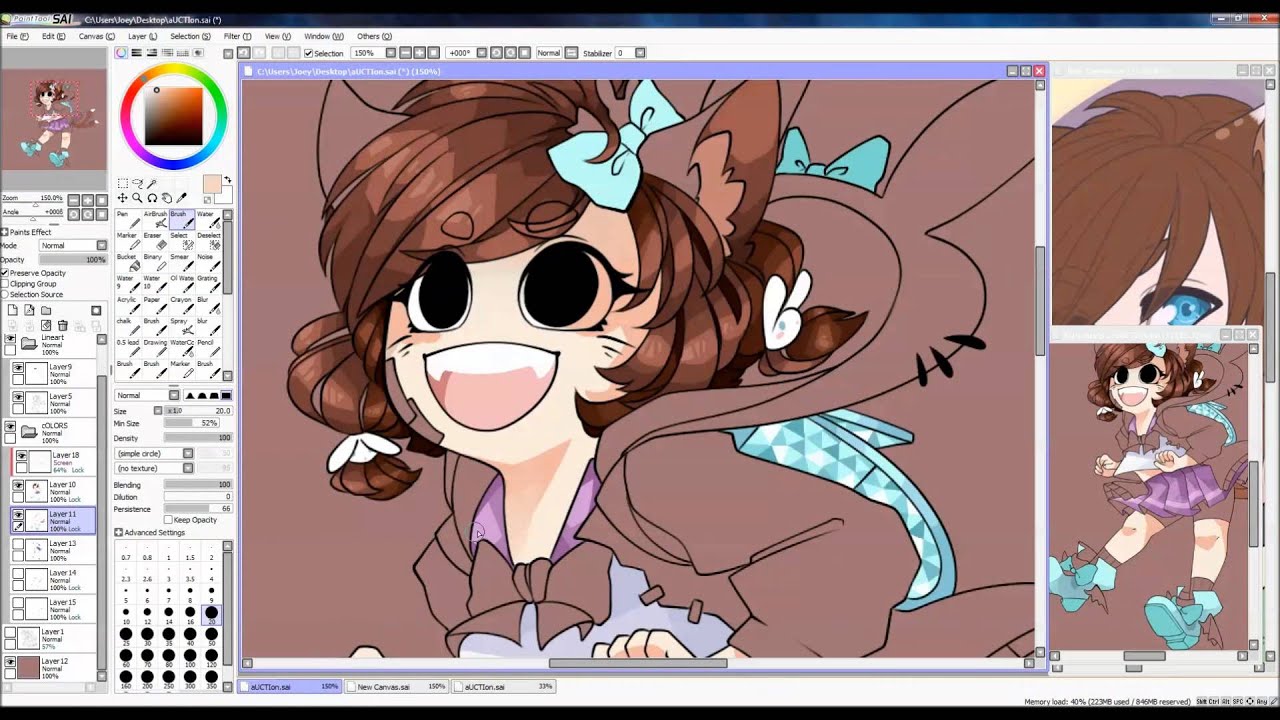
Task: Adjust the brush Density slider
Action: [198, 438]
